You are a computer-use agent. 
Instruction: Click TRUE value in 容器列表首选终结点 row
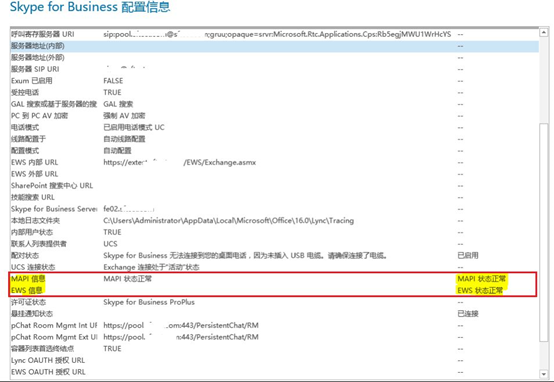pos(112,349)
